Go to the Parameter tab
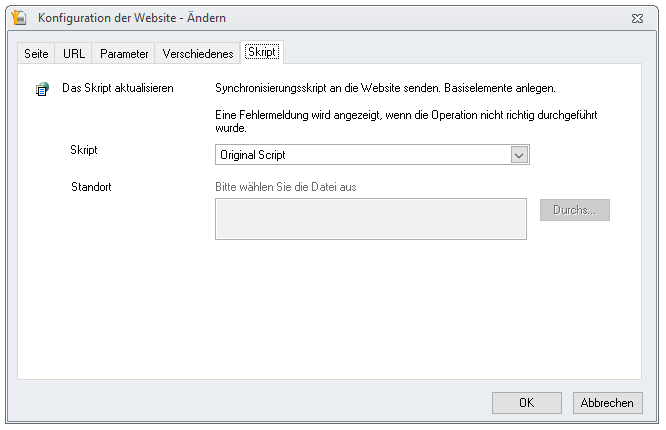 (x=124, y=54)
